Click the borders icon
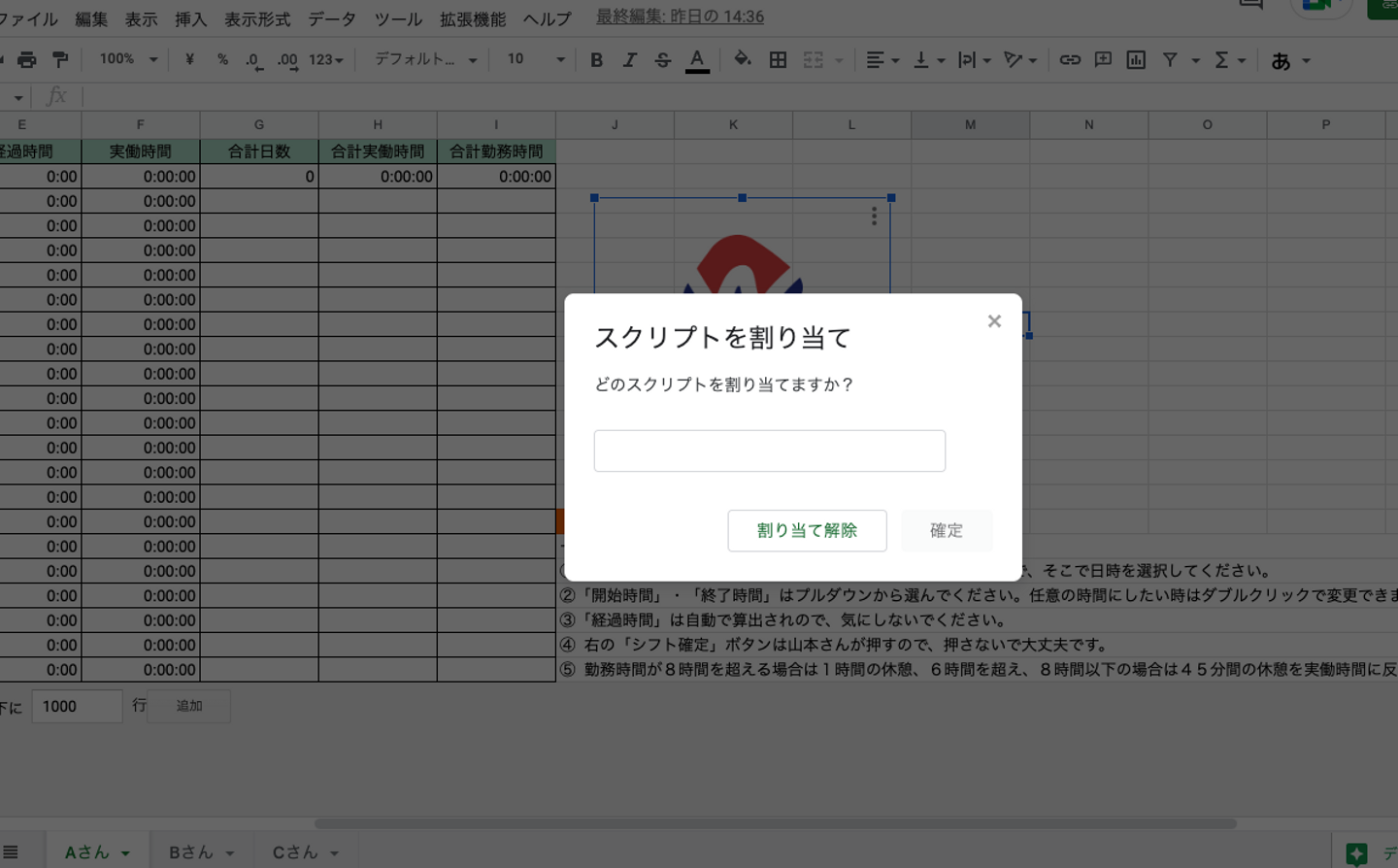Screen dimensions: 1398x868 coord(778,60)
